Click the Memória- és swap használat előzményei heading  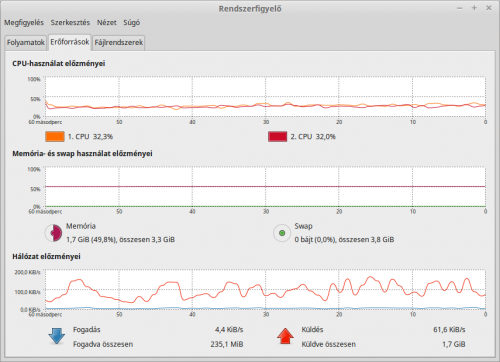pos(82,154)
